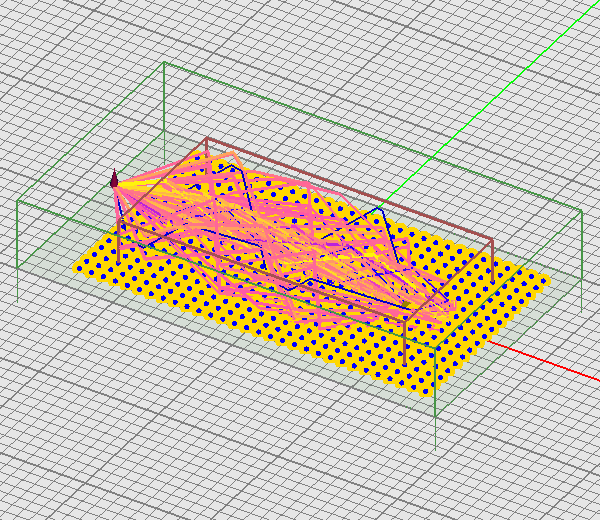Select the dark red cone-shaped source marker
Viewport: 600px width, 520px height.
(114, 179)
